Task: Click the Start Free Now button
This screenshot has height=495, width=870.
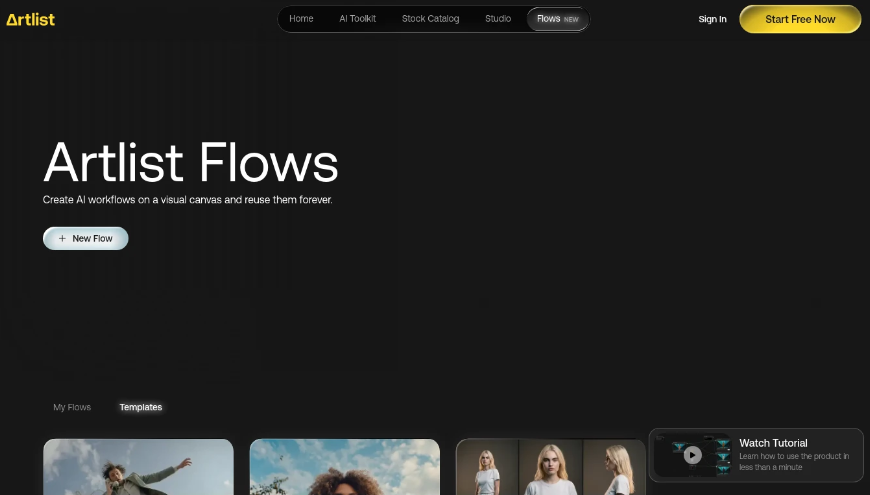Action: click(800, 19)
